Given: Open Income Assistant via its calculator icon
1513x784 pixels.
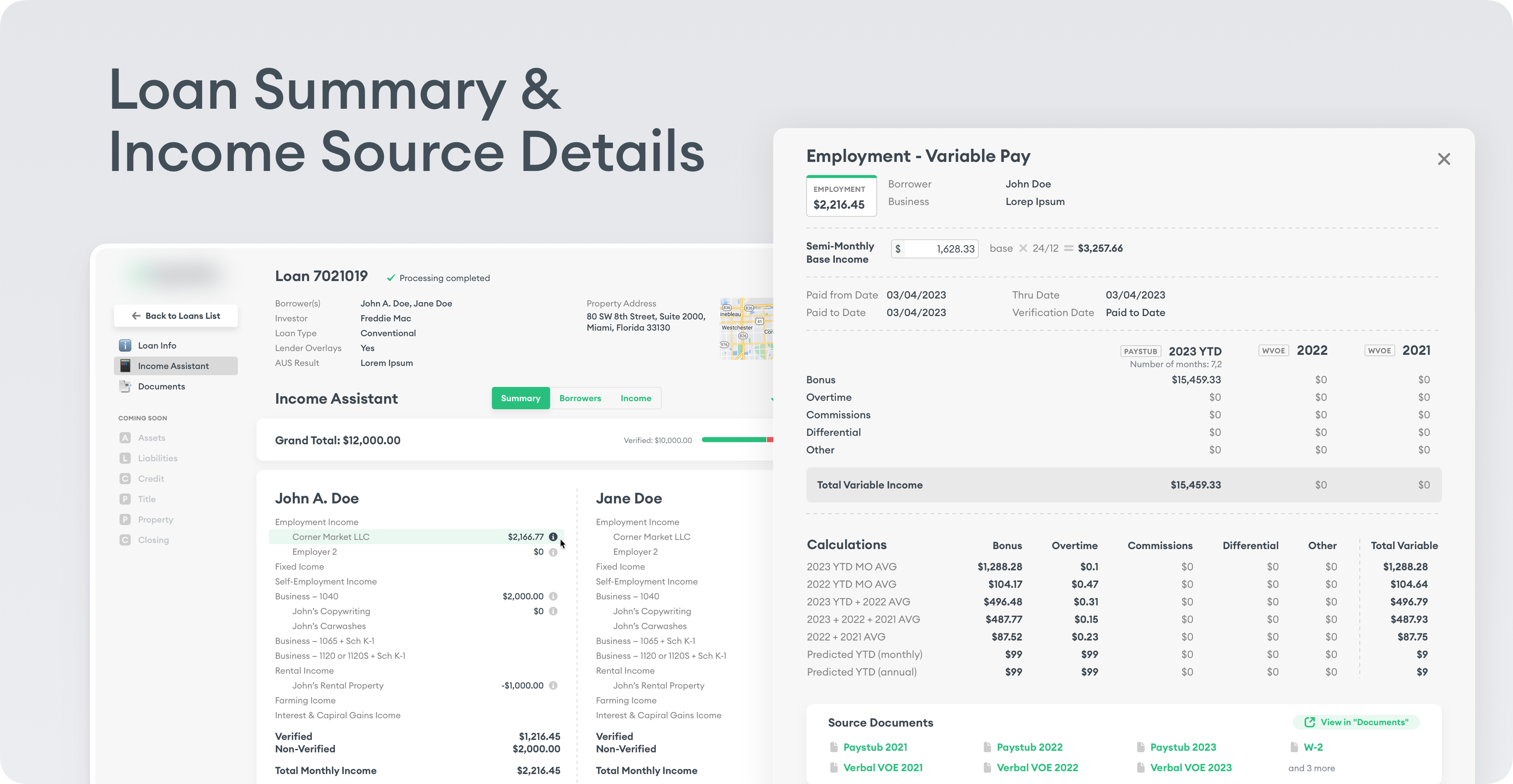Looking at the screenshot, I should pyautogui.click(x=125, y=365).
